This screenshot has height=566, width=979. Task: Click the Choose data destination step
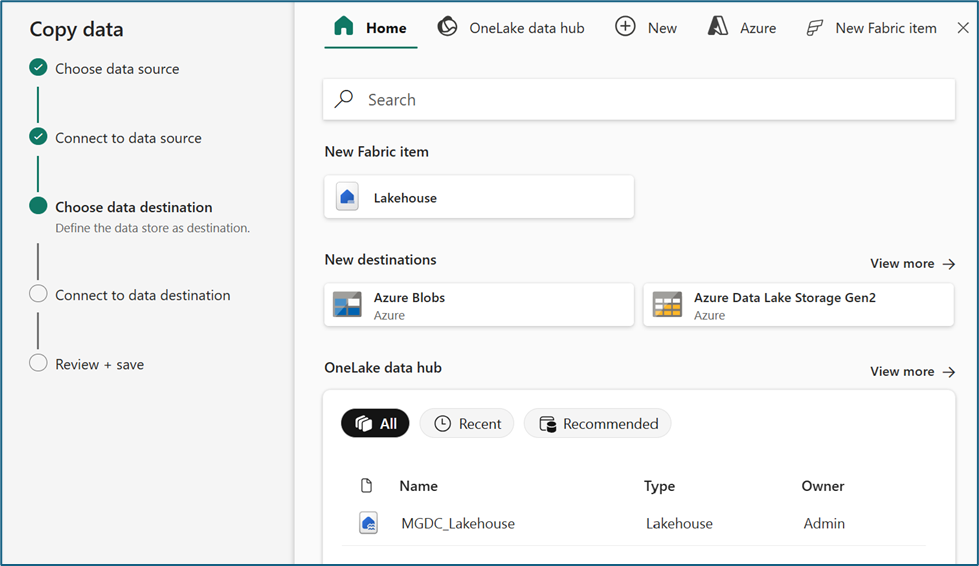[x=134, y=207]
